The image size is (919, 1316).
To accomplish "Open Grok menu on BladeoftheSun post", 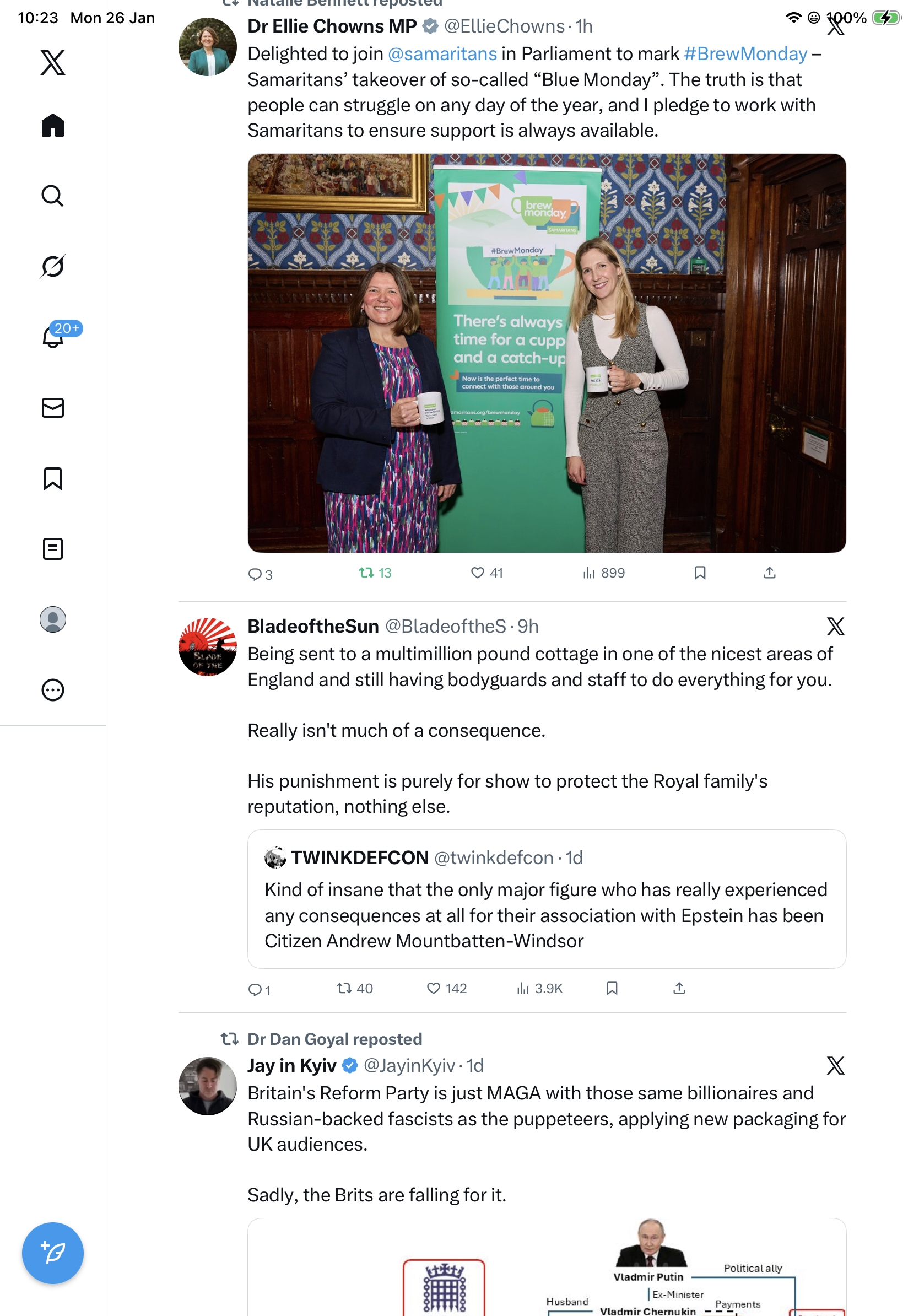I will tap(835, 627).
